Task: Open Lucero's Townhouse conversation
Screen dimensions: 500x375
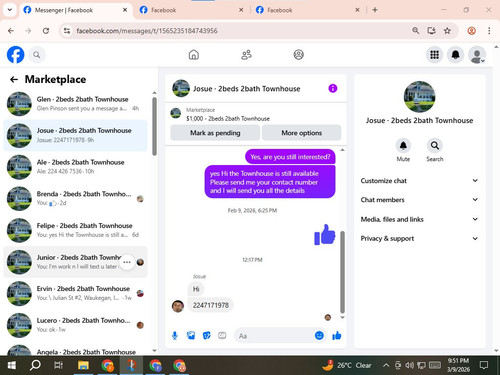Action: 75,325
